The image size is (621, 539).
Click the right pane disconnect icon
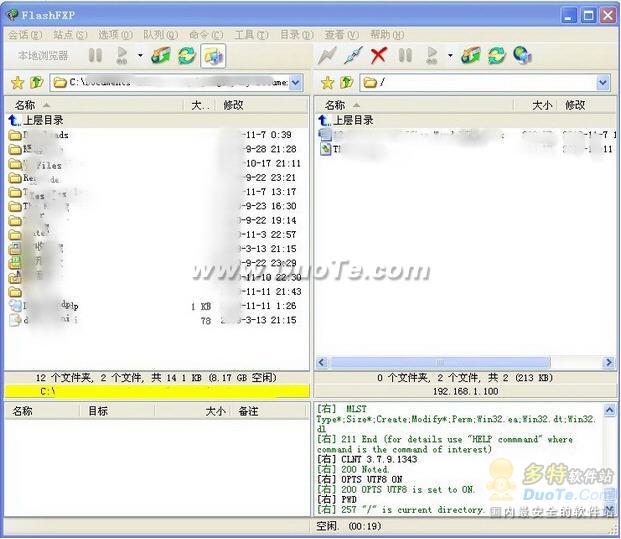pos(353,55)
